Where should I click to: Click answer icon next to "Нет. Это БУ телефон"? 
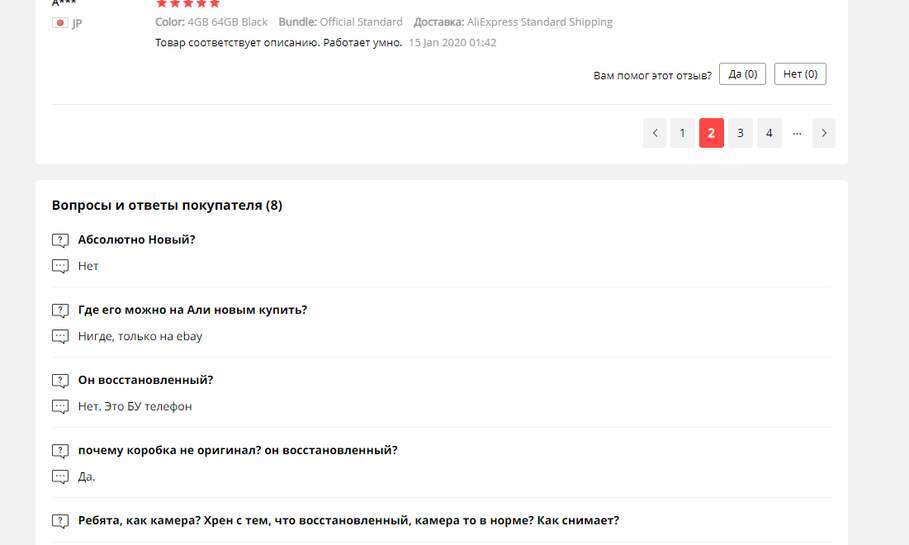tap(60, 406)
